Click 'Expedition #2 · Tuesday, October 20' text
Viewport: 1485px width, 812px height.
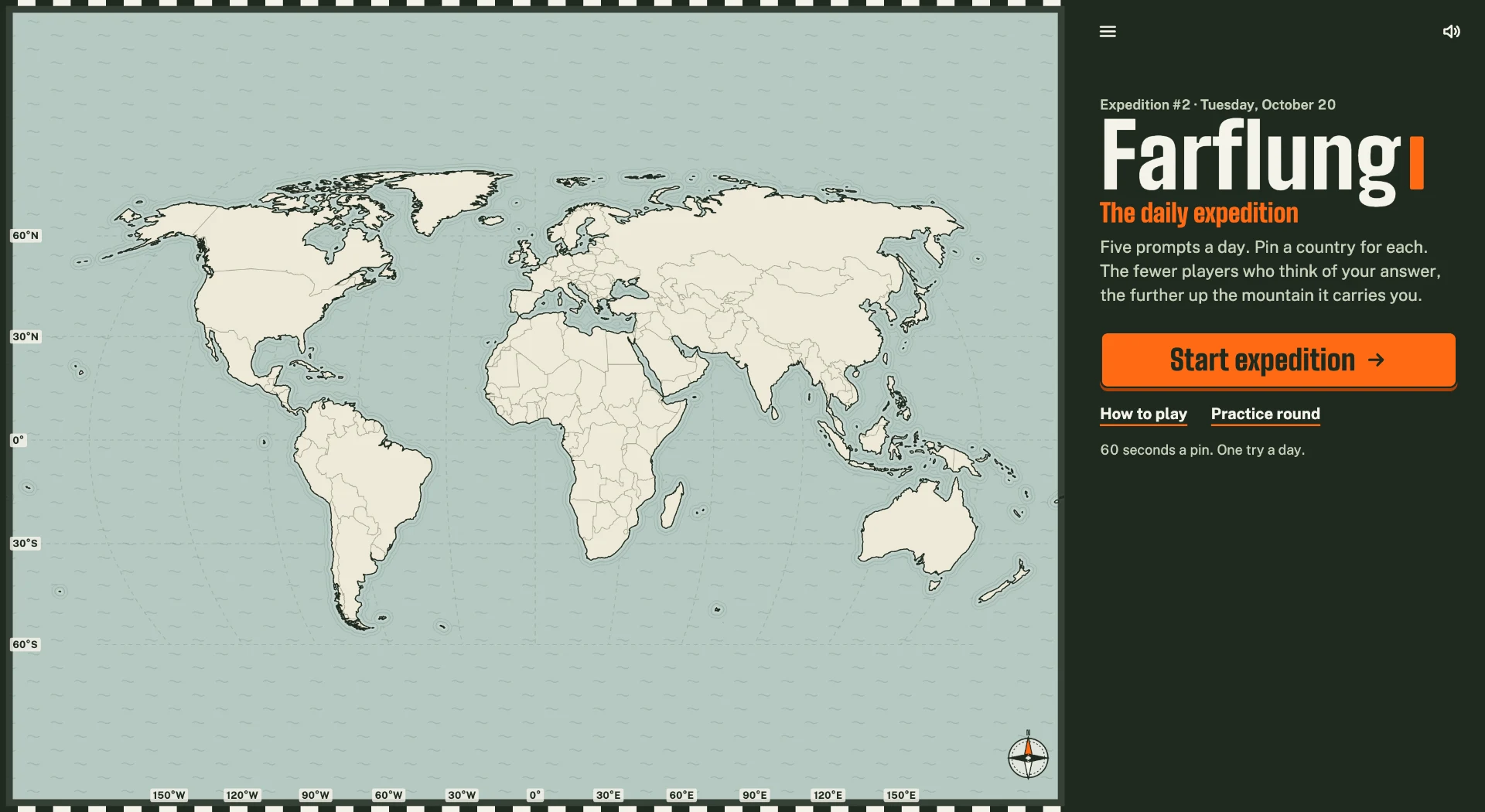1217,104
